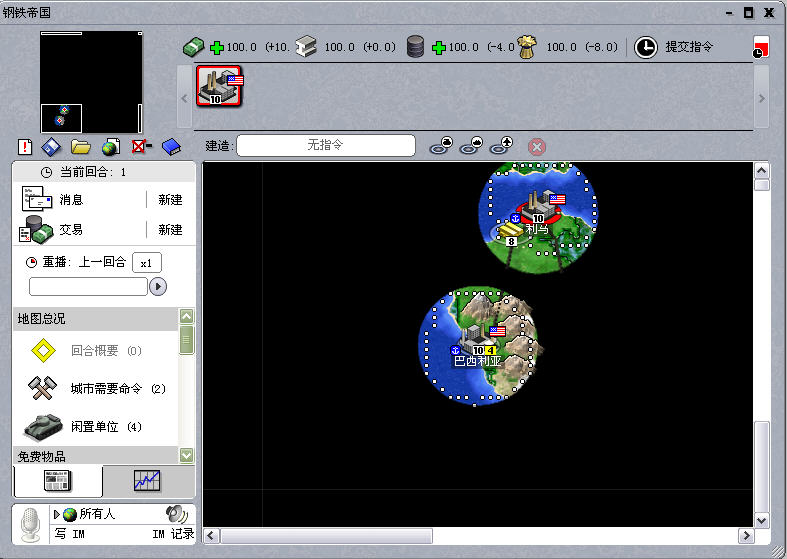The height and width of the screenshot is (559, 787).
Task: Select the 城市需要命令 (2) row
Action: pos(95,388)
